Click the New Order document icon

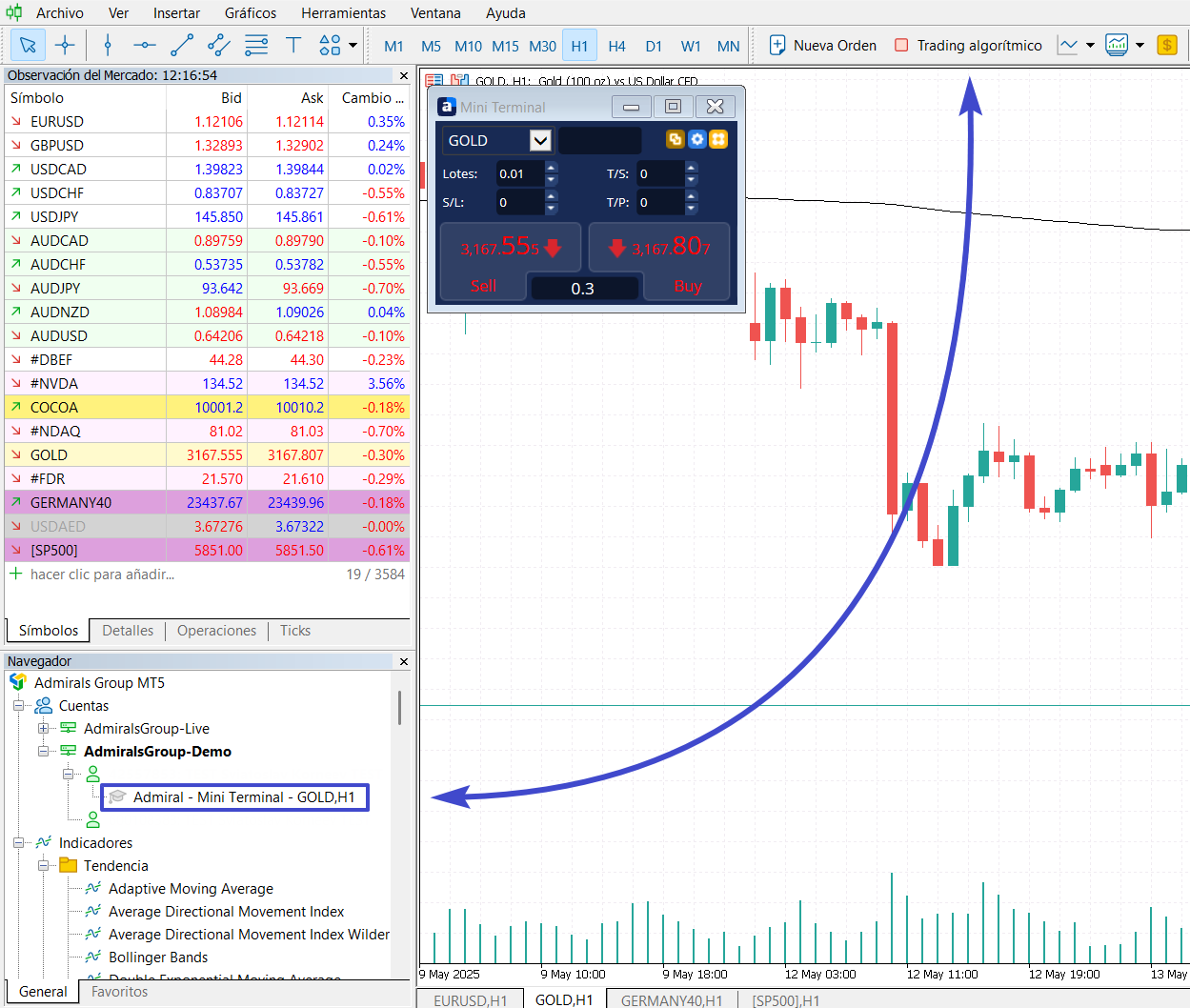point(777,45)
